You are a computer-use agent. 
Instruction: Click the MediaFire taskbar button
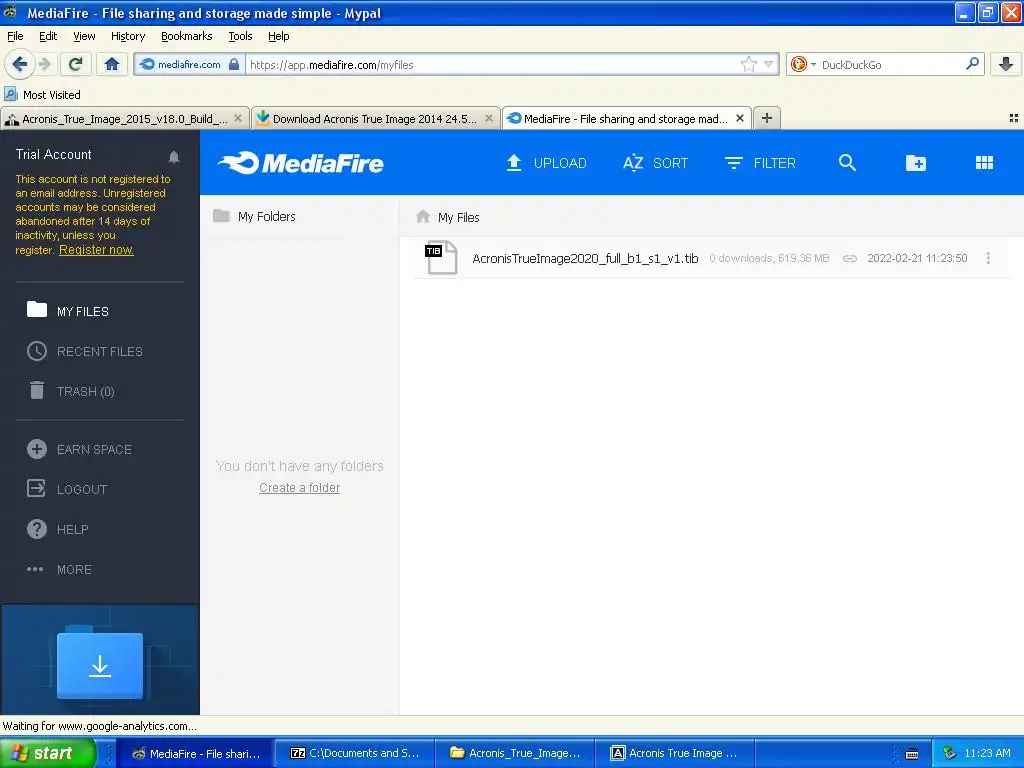point(195,753)
